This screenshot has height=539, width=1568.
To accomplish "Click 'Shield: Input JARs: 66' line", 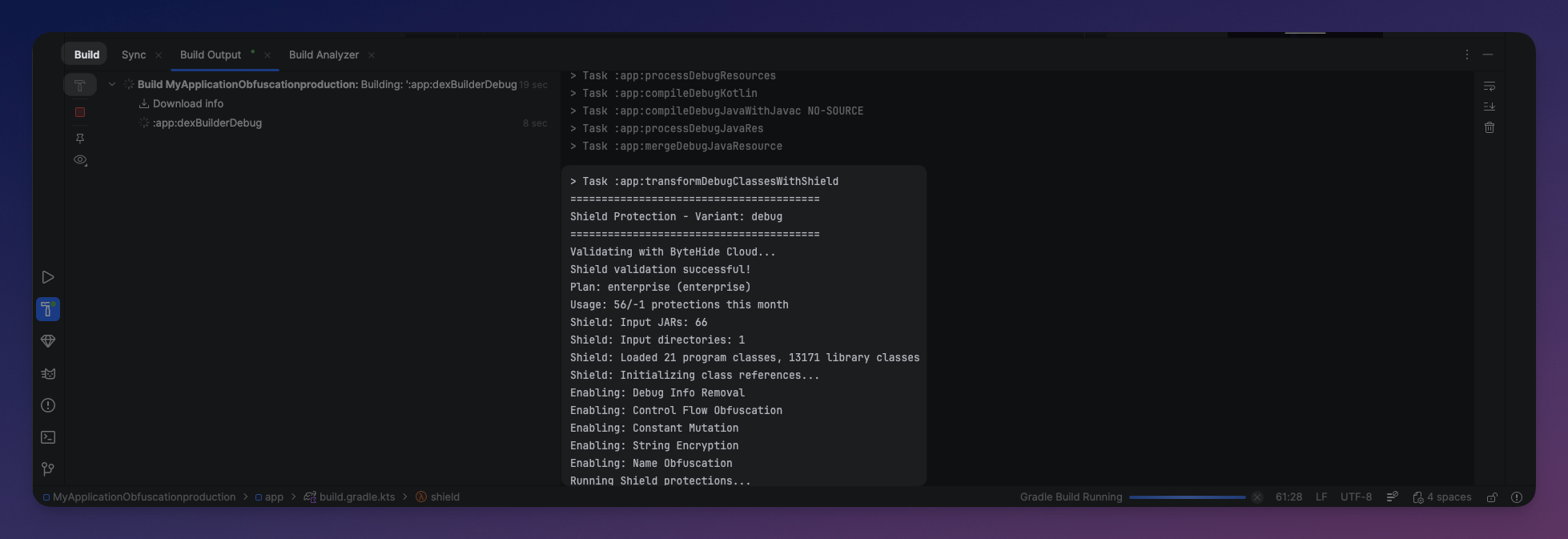I will pyautogui.click(x=638, y=322).
